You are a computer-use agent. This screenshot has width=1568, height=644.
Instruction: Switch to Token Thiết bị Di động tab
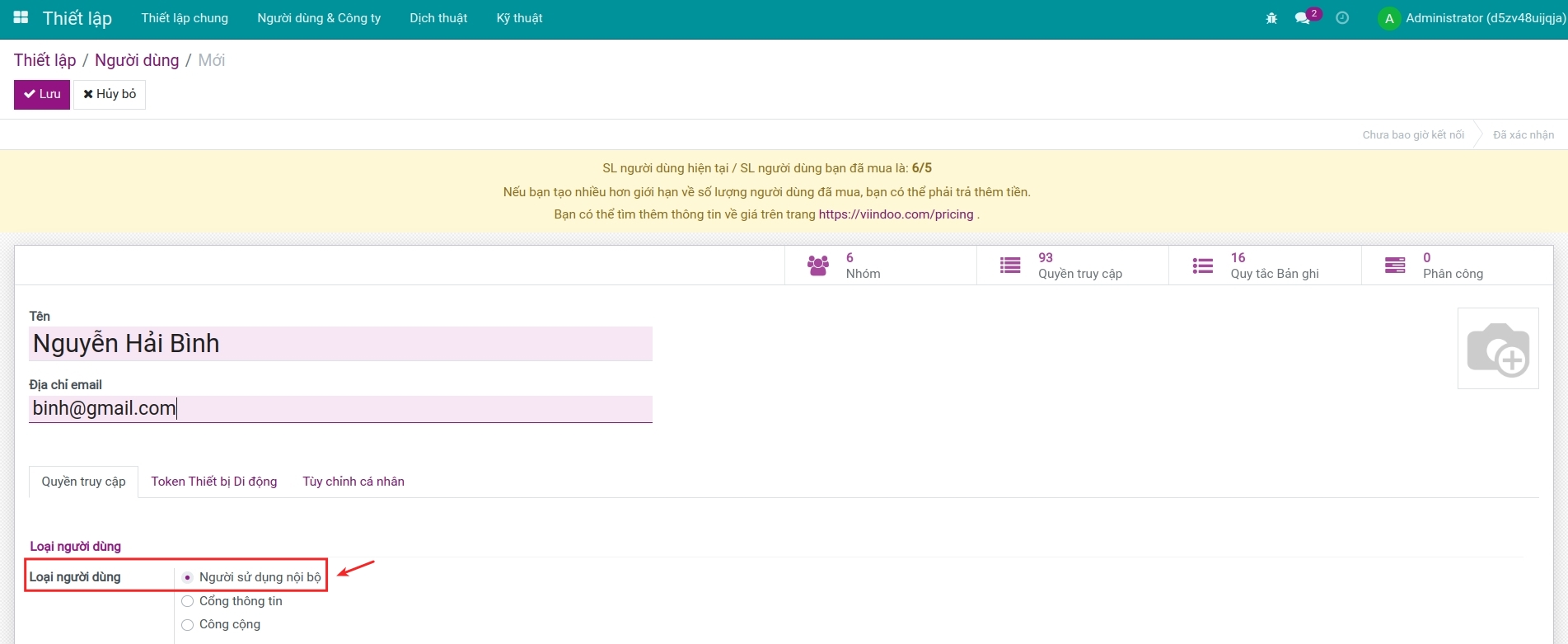coord(214,482)
